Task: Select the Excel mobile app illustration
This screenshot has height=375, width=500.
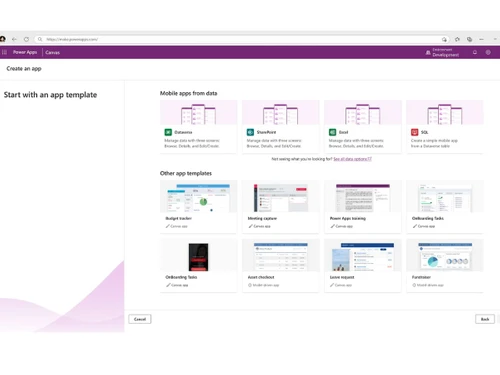Action: (363, 113)
